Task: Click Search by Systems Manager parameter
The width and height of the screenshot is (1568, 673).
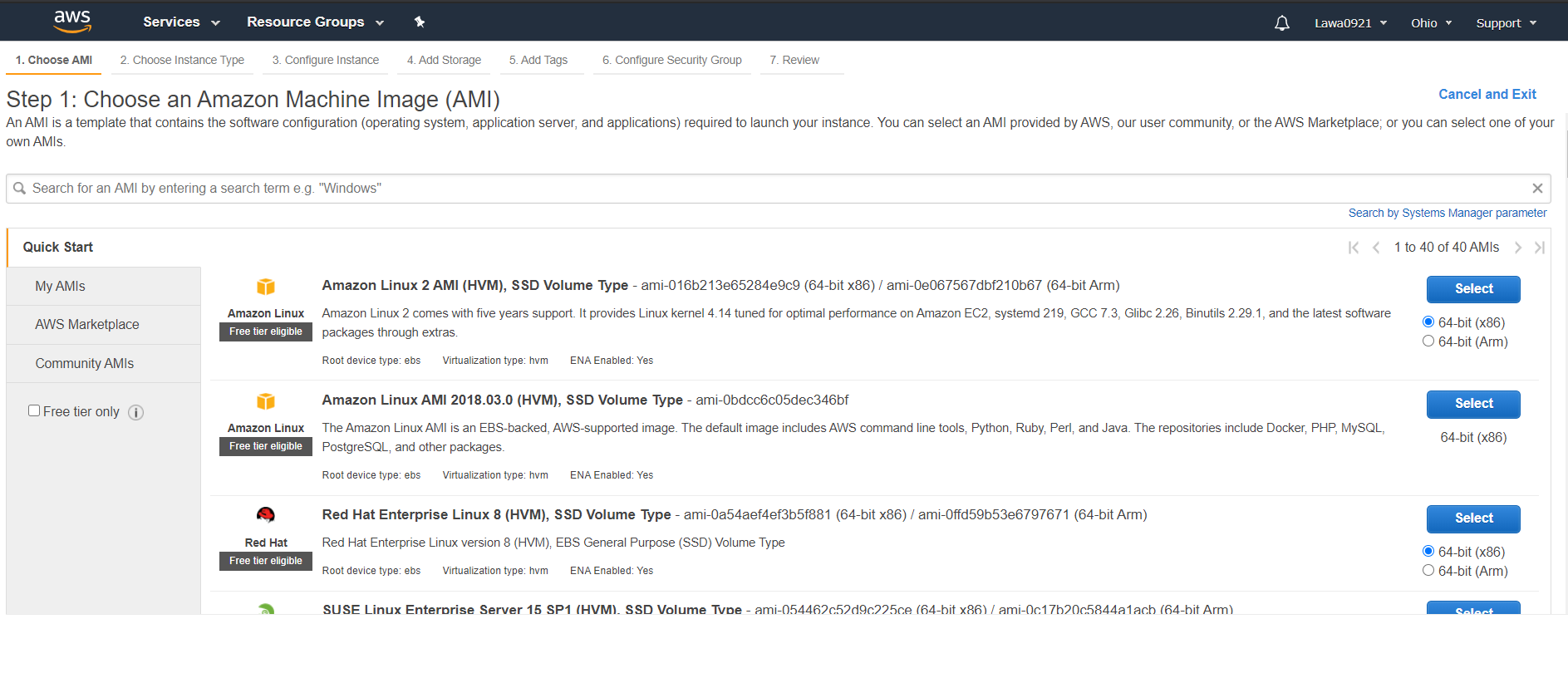Action: pyautogui.click(x=1448, y=214)
